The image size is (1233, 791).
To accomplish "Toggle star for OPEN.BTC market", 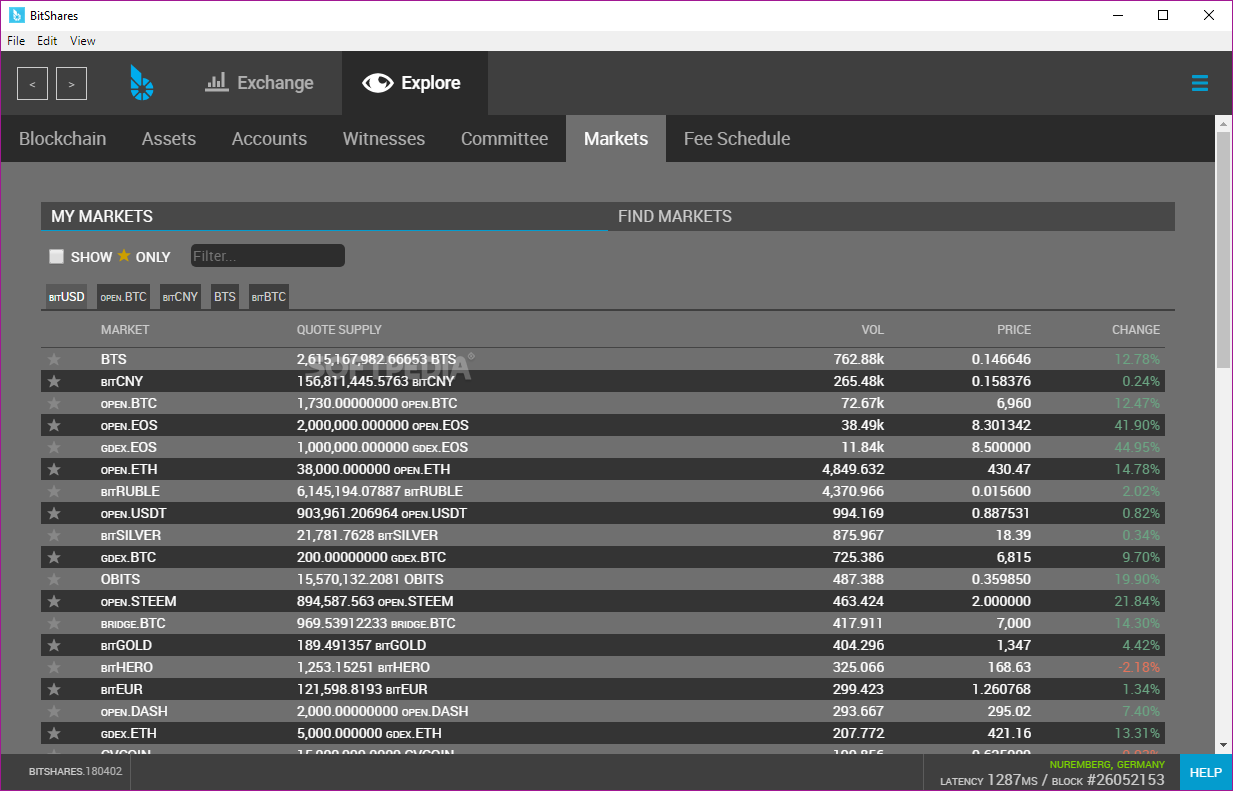I will [54, 403].
